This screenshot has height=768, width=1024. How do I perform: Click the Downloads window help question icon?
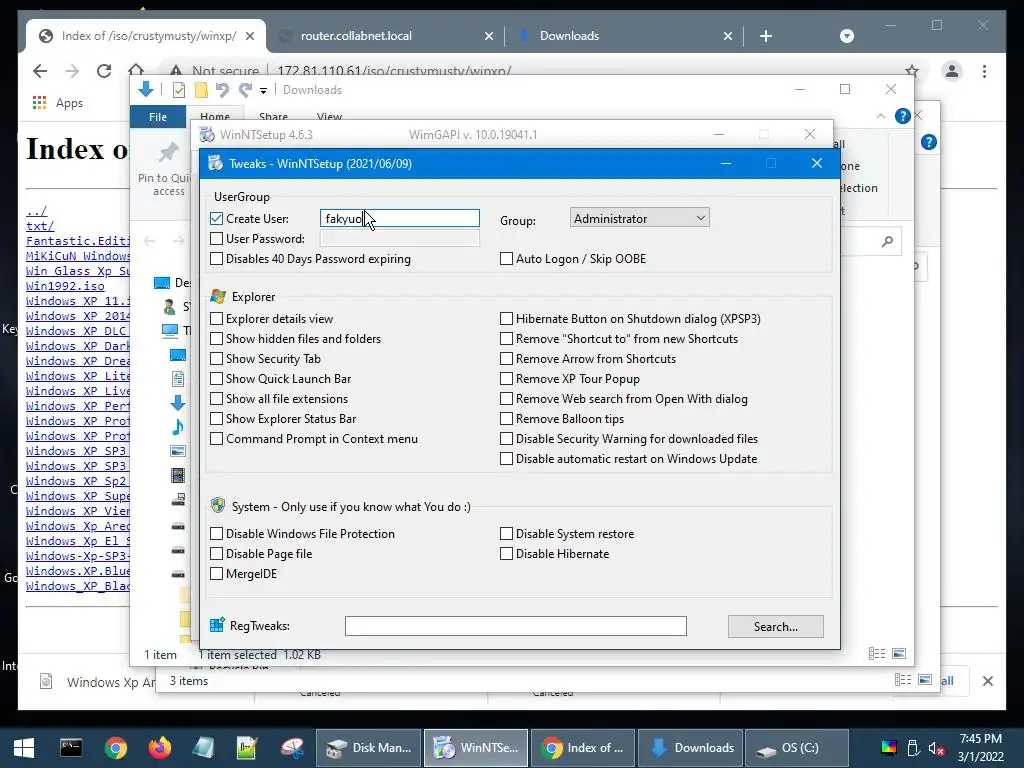click(x=903, y=116)
